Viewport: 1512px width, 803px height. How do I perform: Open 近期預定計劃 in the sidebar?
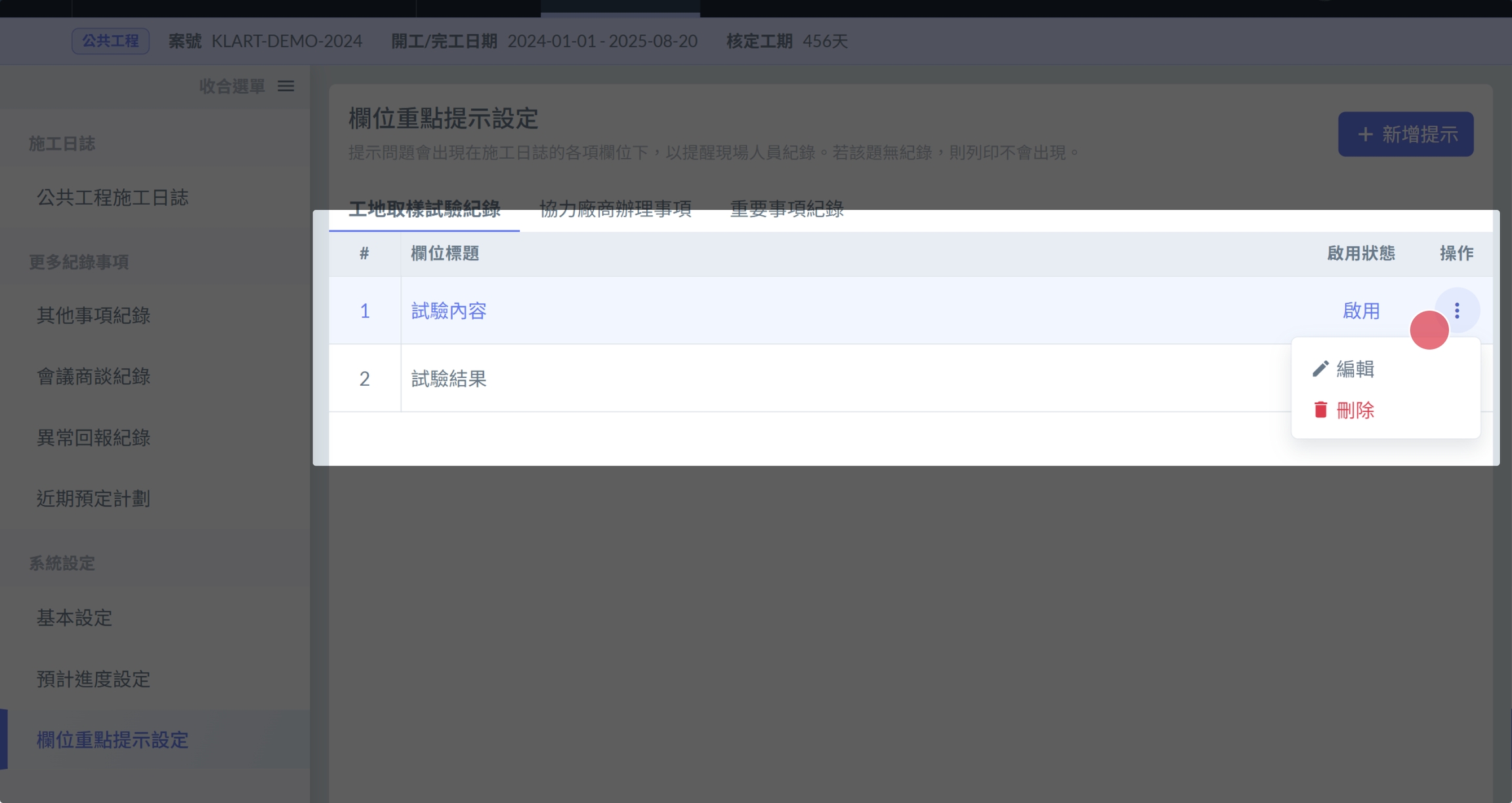(x=93, y=499)
